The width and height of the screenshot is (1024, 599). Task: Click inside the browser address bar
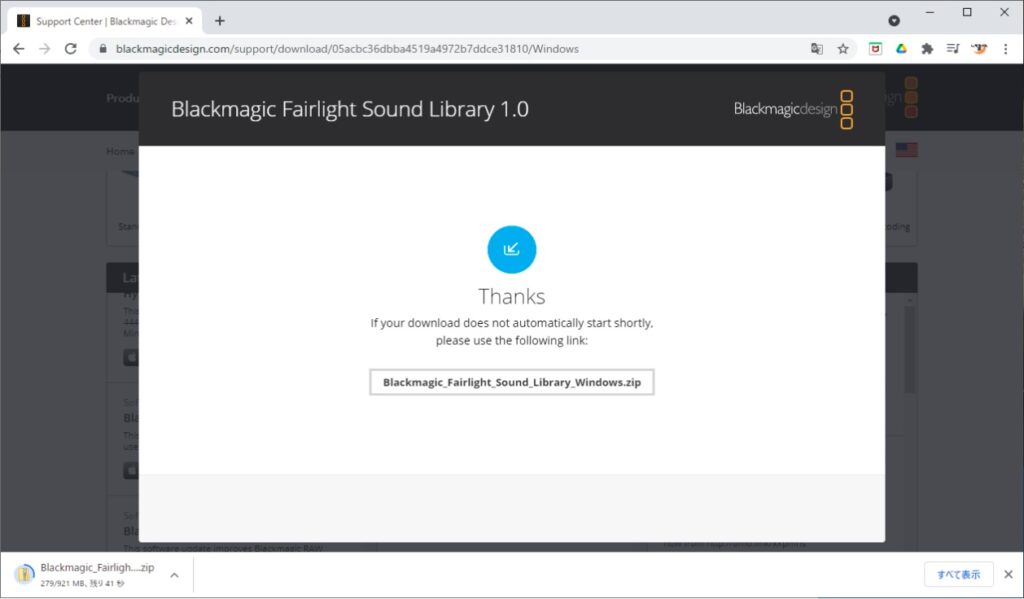400,47
